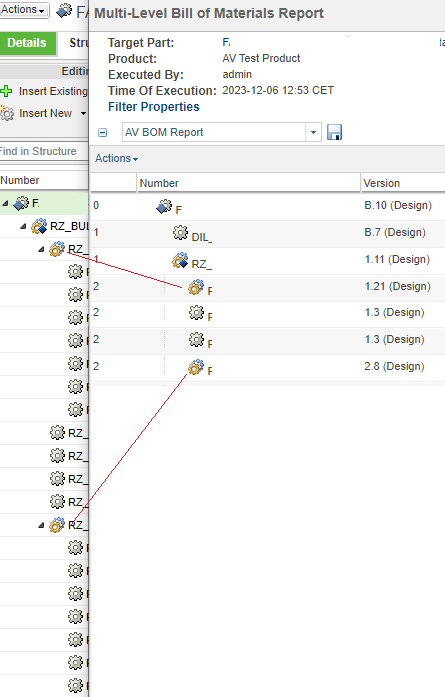Screen dimensions: 445x697
Task: Collapse the RZ_BUI tree node
Action: tap(23, 227)
